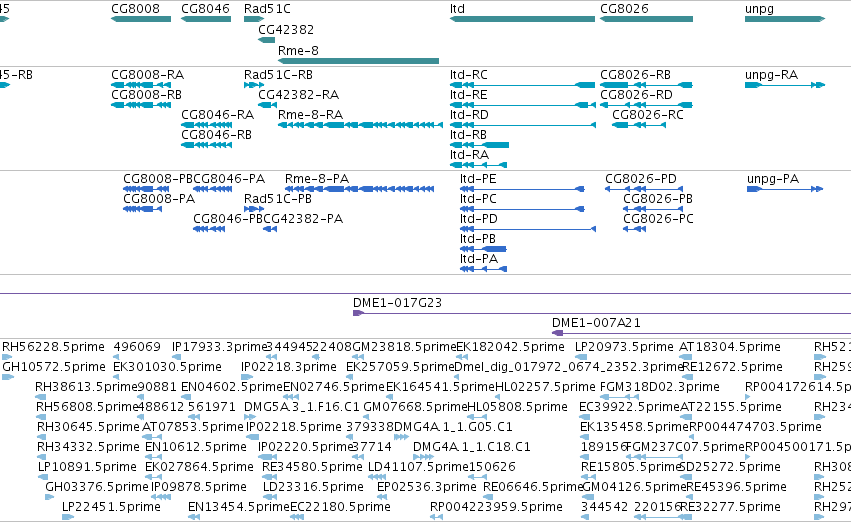Image resolution: width=851 pixels, height=522 pixels.
Task: Open transcript CG8008-RA label
Action: click(148, 75)
